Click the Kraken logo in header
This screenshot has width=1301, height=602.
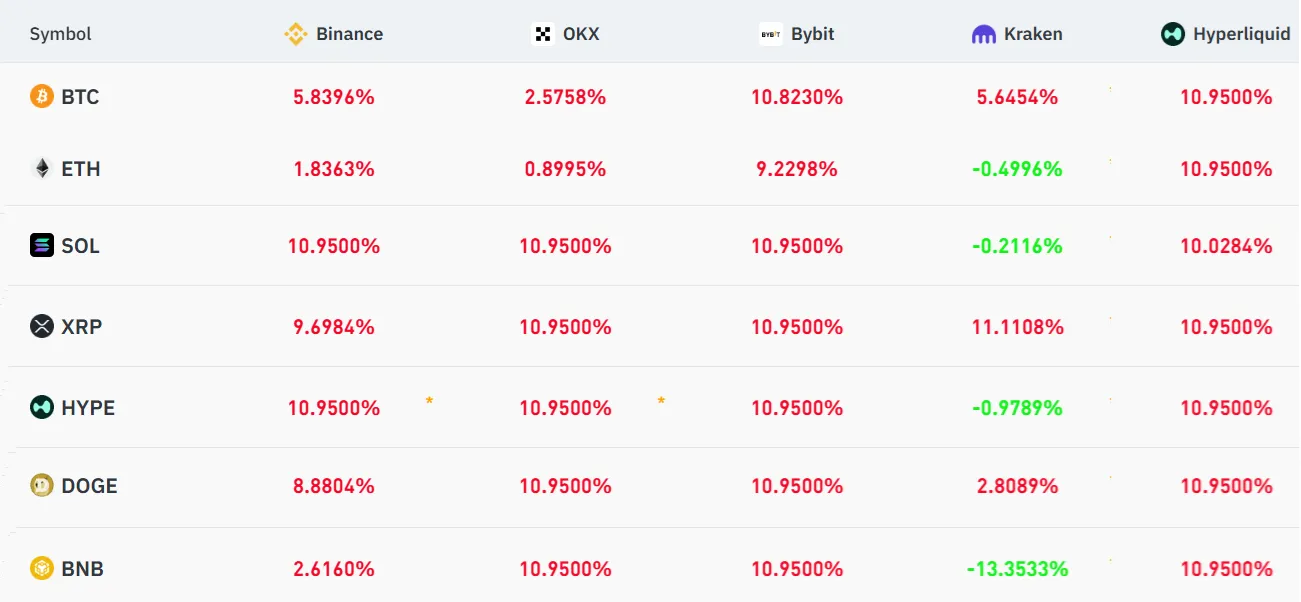click(984, 34)
